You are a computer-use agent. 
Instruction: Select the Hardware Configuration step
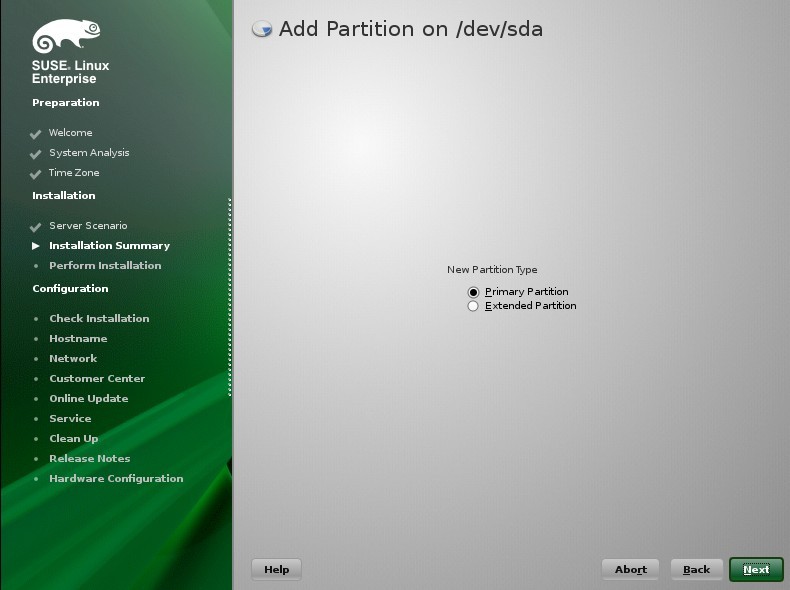point(116,479)
